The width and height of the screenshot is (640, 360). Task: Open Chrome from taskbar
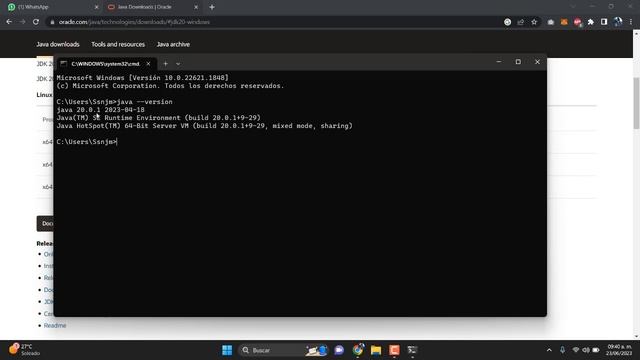[x=358, y=350]
